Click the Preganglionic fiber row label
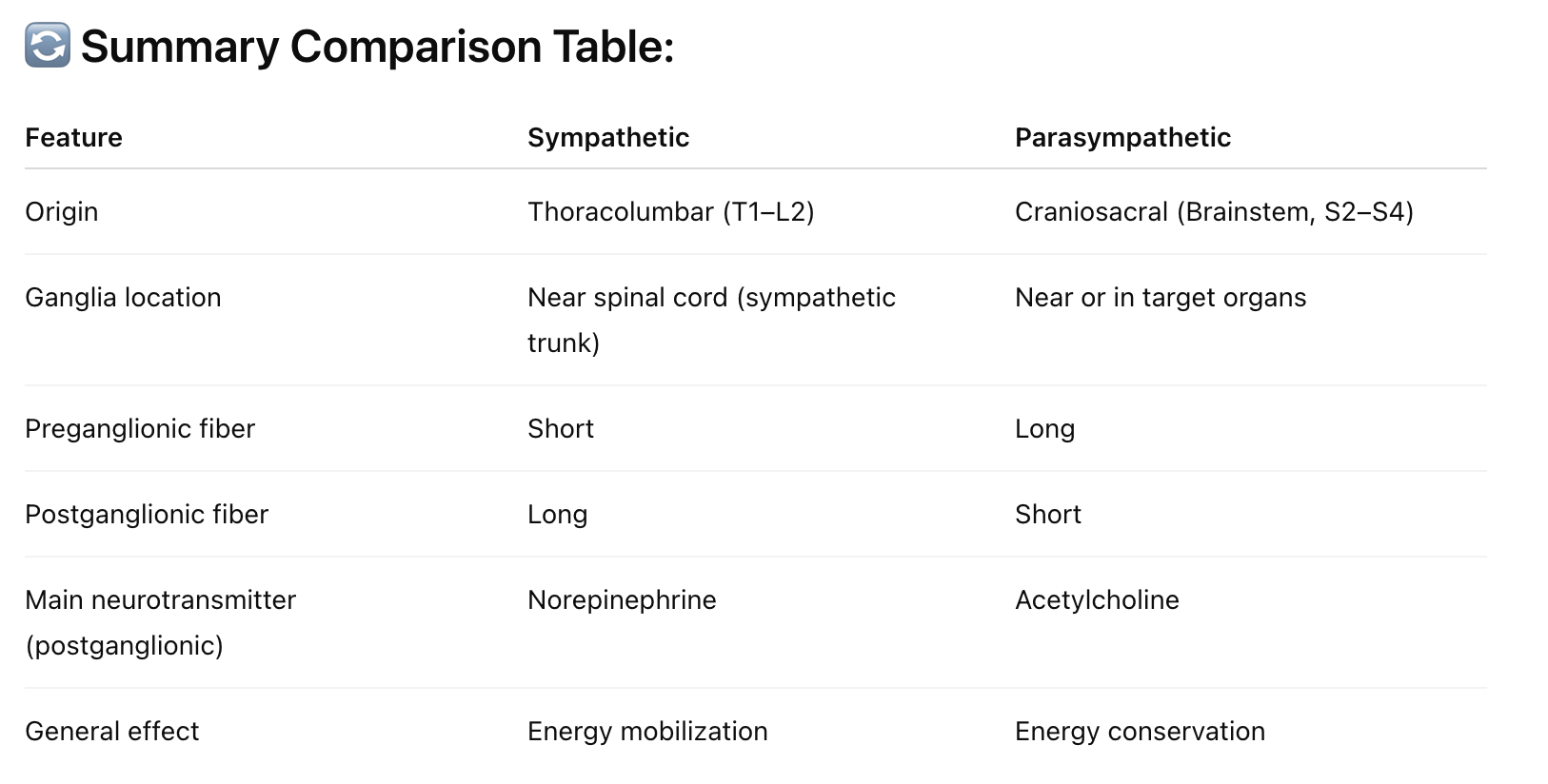Image resolution: width=1548 pixels, height=784 pixels. 140,429
